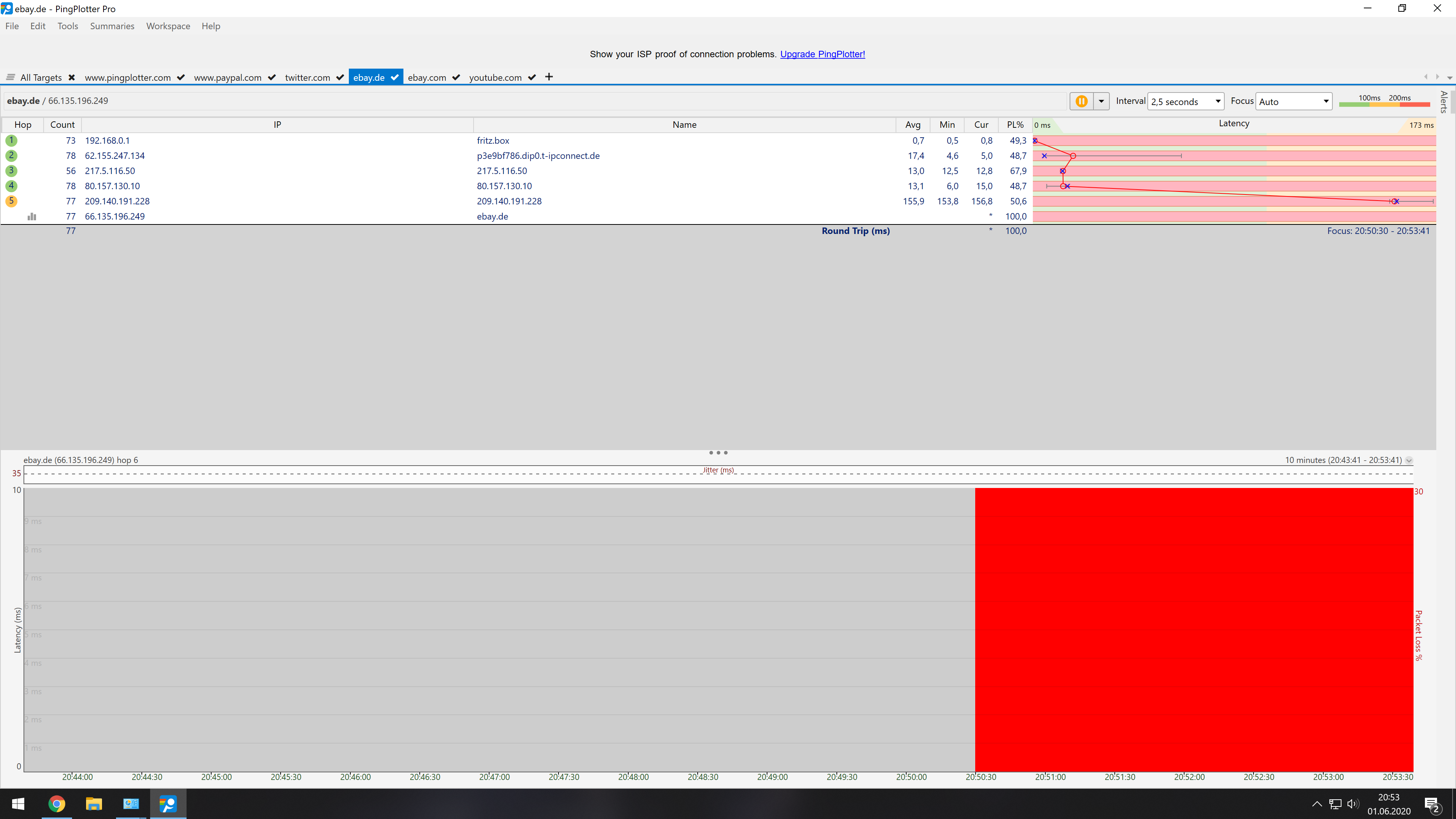Toggle the www.paypal.com tab checkmark

coord(272,77)
